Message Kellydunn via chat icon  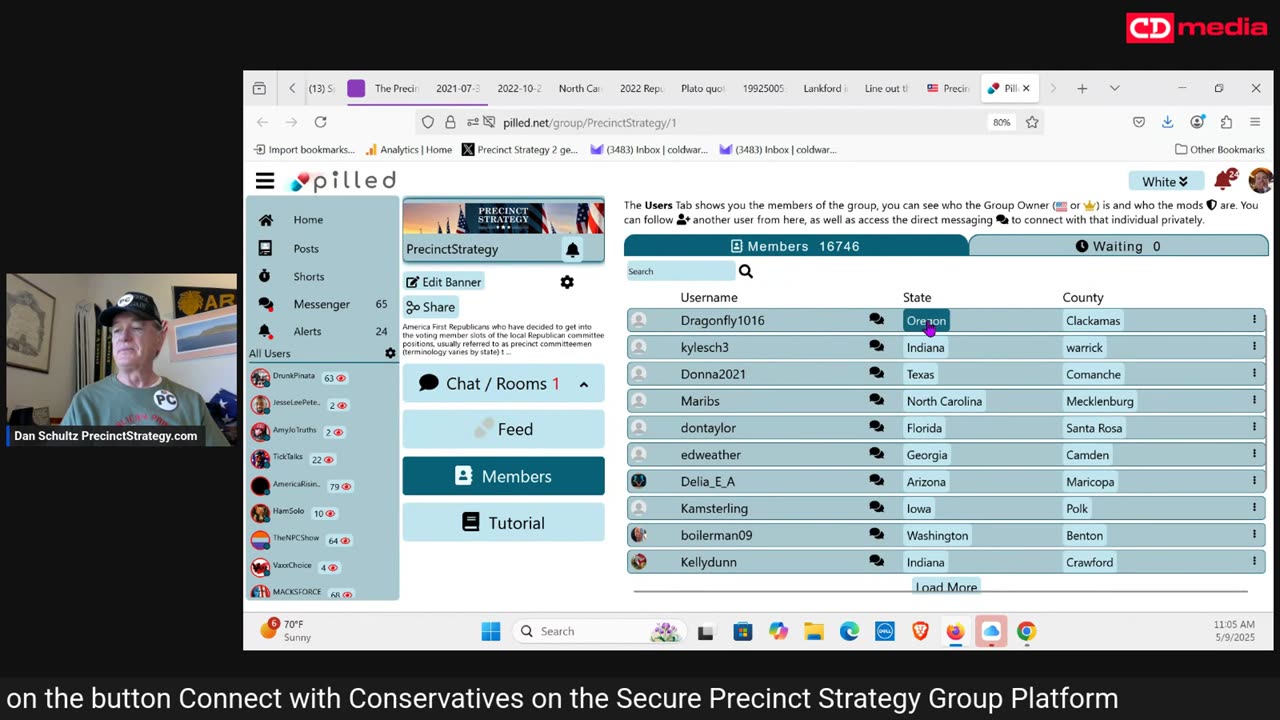pos(876,562)
